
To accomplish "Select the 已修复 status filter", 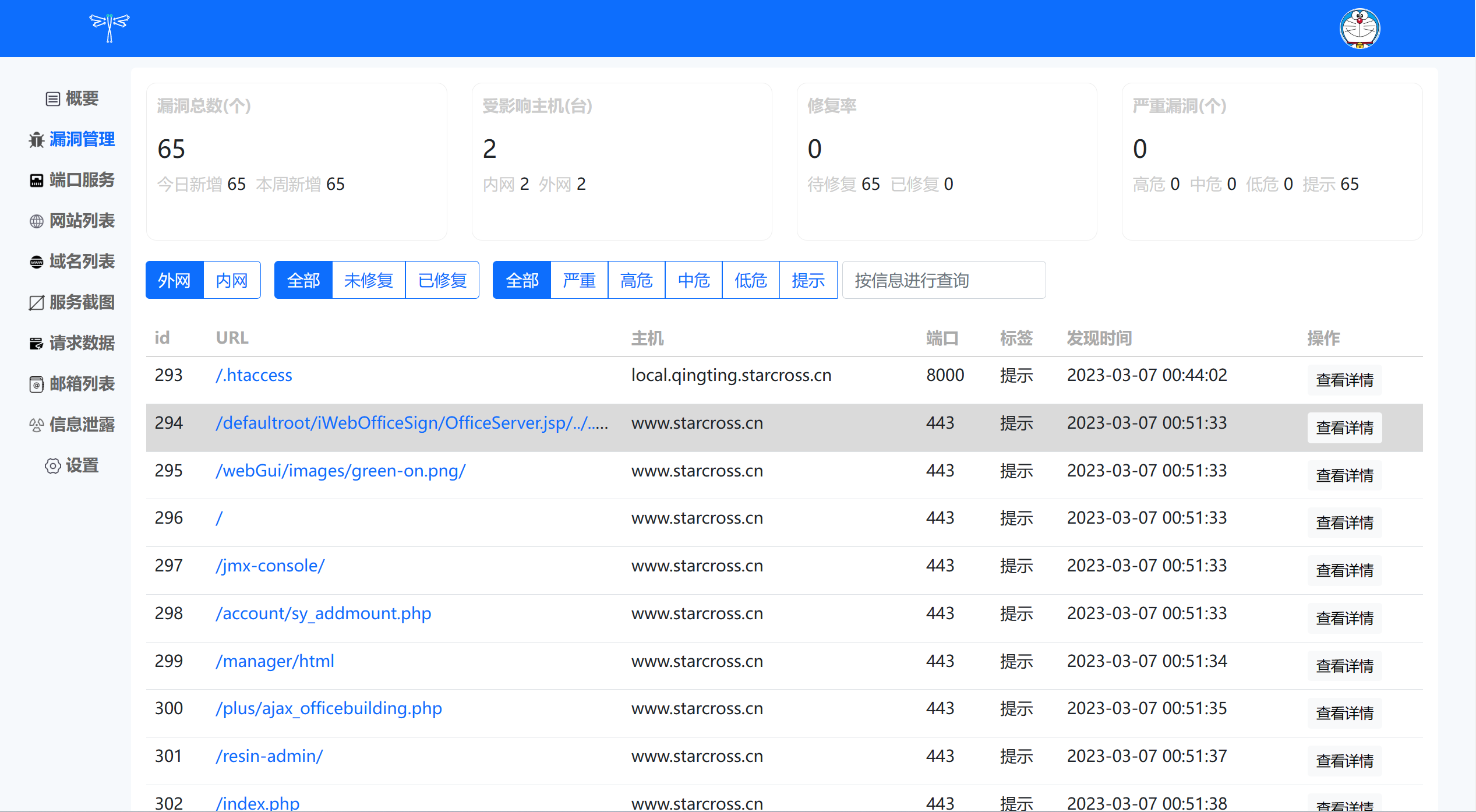I will (442, 280).
